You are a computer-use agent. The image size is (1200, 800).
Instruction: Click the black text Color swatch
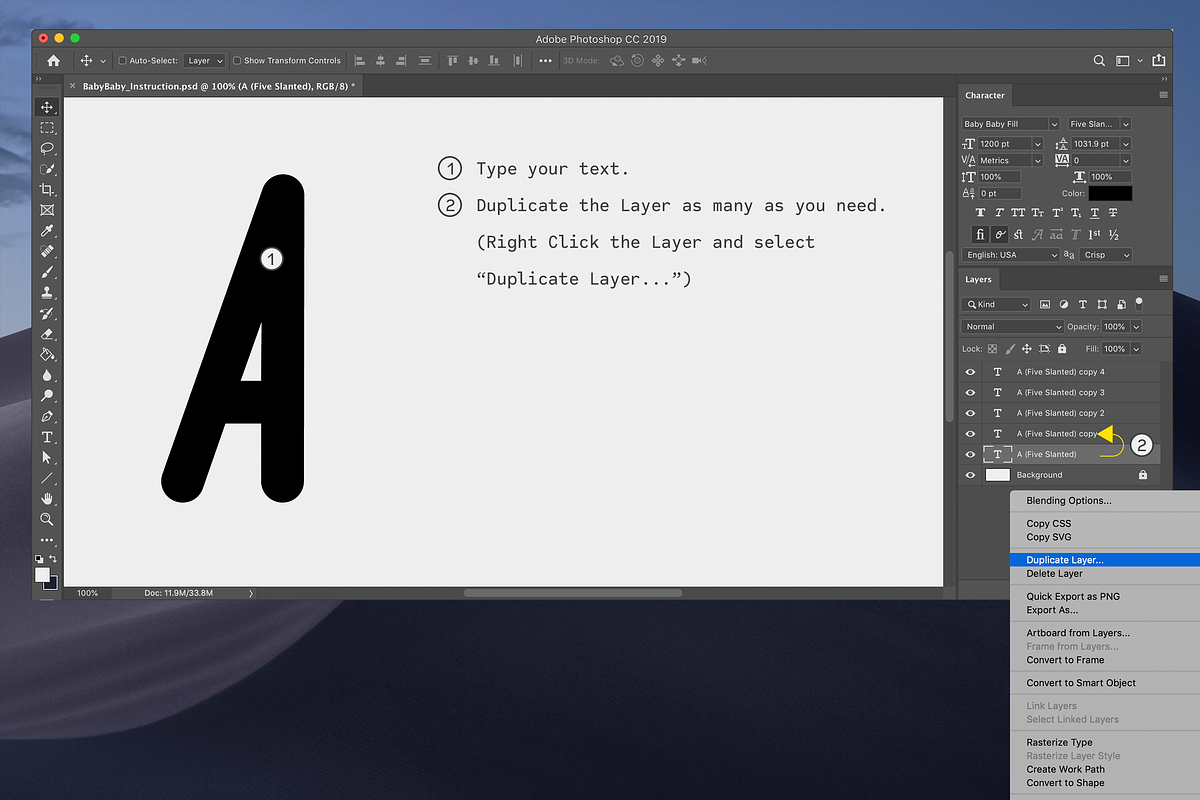pyautogui.click(x=1110, y=193)
